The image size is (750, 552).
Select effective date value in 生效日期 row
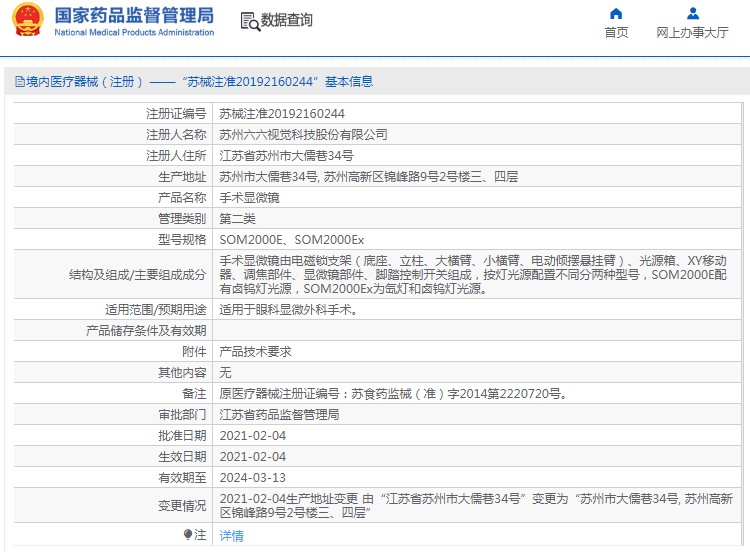pyautogui.click(x=253, y=457)
